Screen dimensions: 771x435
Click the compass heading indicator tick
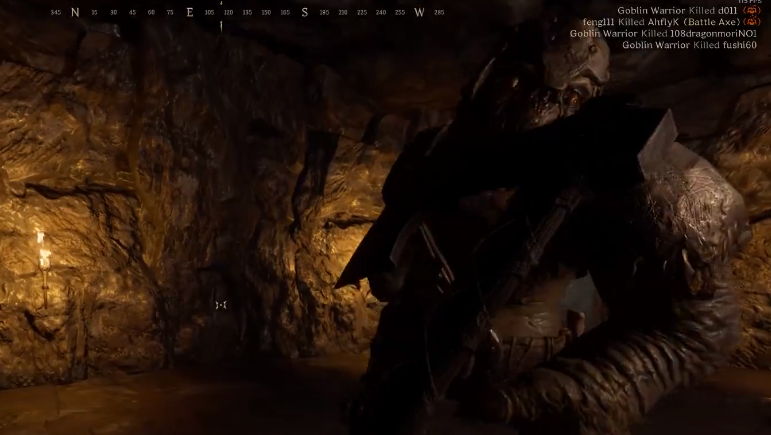pyautogui.click(x=221, y=25)
